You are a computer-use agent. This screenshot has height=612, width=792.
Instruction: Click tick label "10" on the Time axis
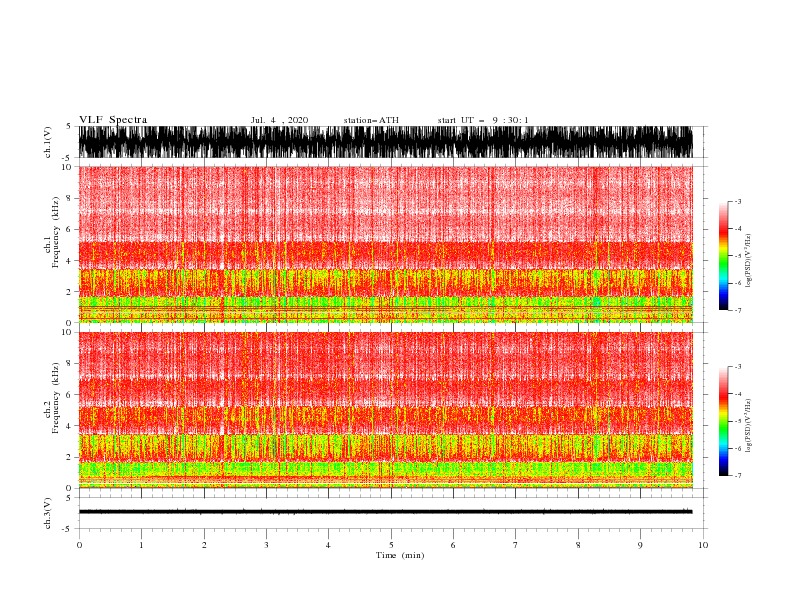coord(703,545)
